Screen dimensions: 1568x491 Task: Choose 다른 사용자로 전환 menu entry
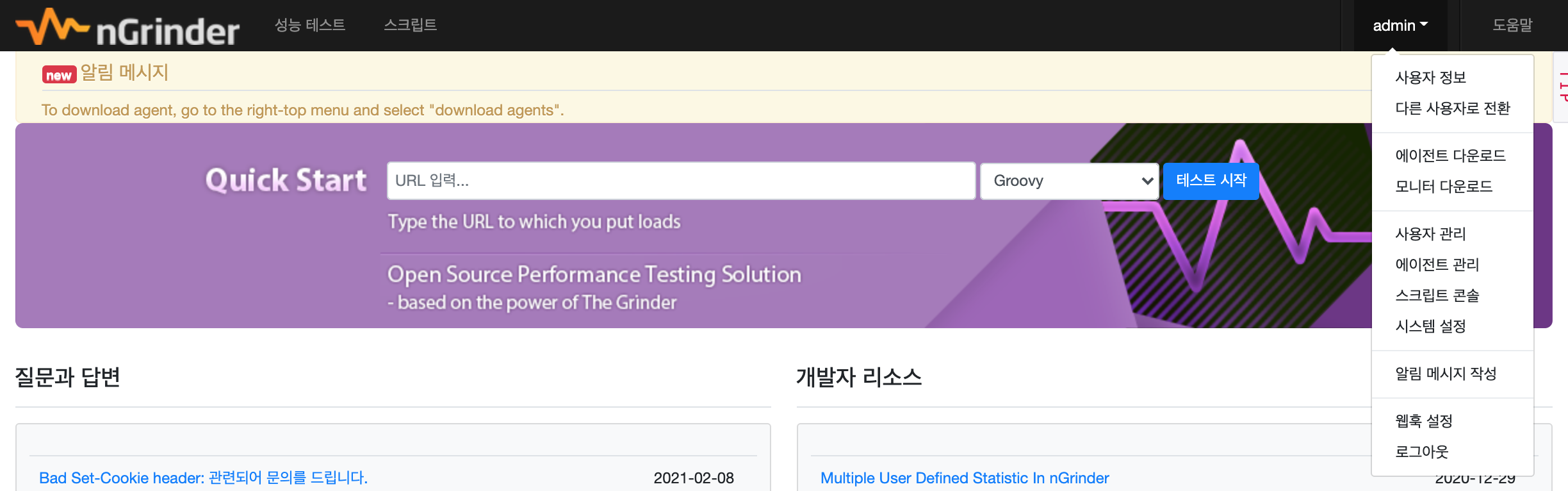tap(1453, 108)
